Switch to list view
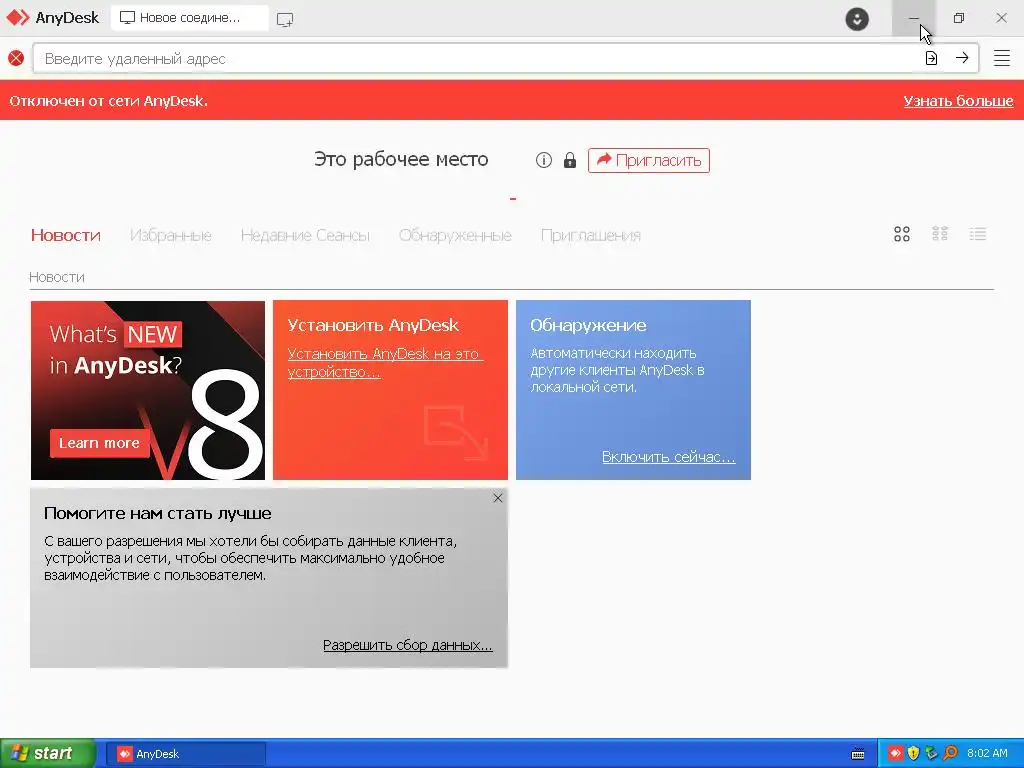Screen dimensions: 1024x768 coord(978,234)
